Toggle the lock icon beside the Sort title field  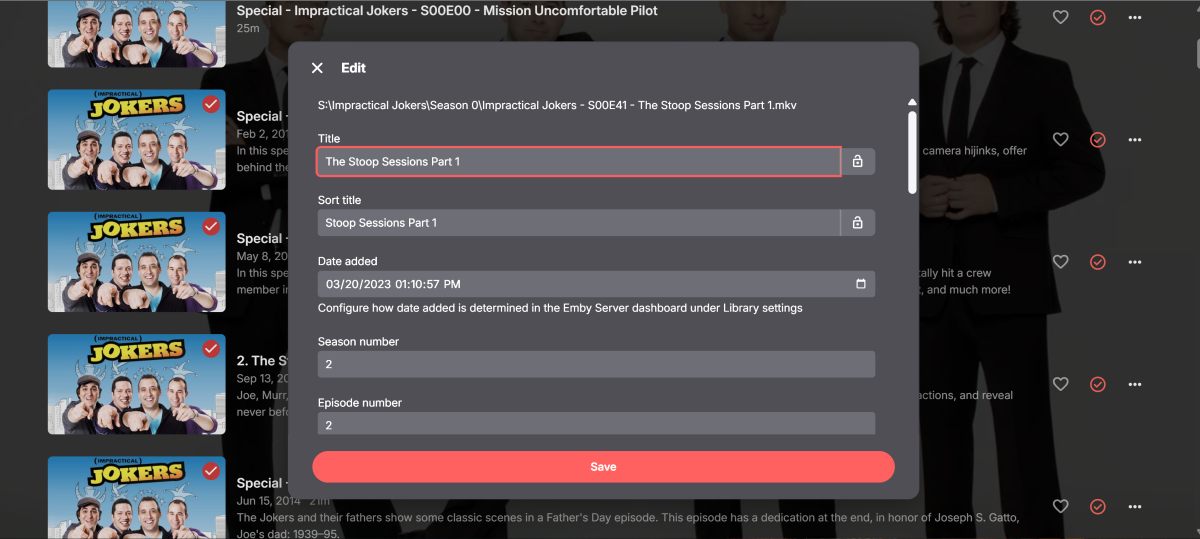click(x=857, y=223)
